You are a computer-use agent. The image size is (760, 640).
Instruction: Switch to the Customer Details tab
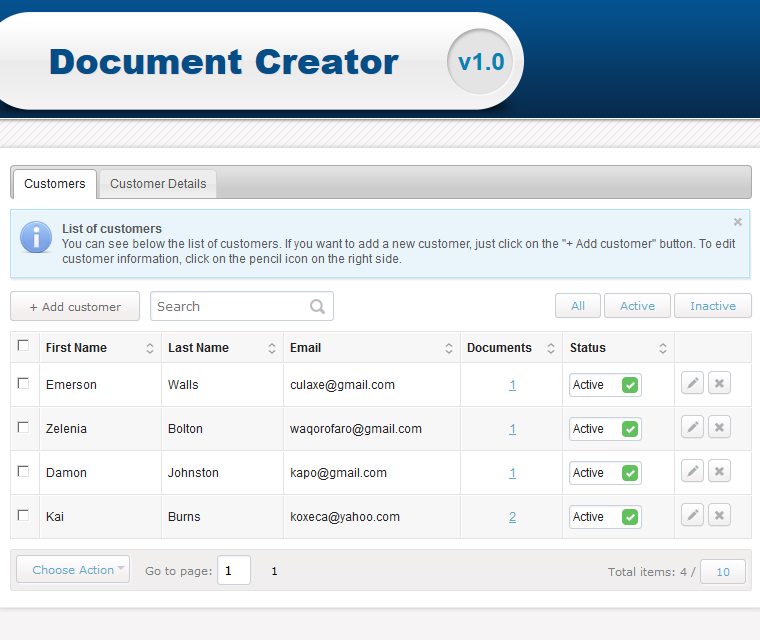click(x=158, y=184)
